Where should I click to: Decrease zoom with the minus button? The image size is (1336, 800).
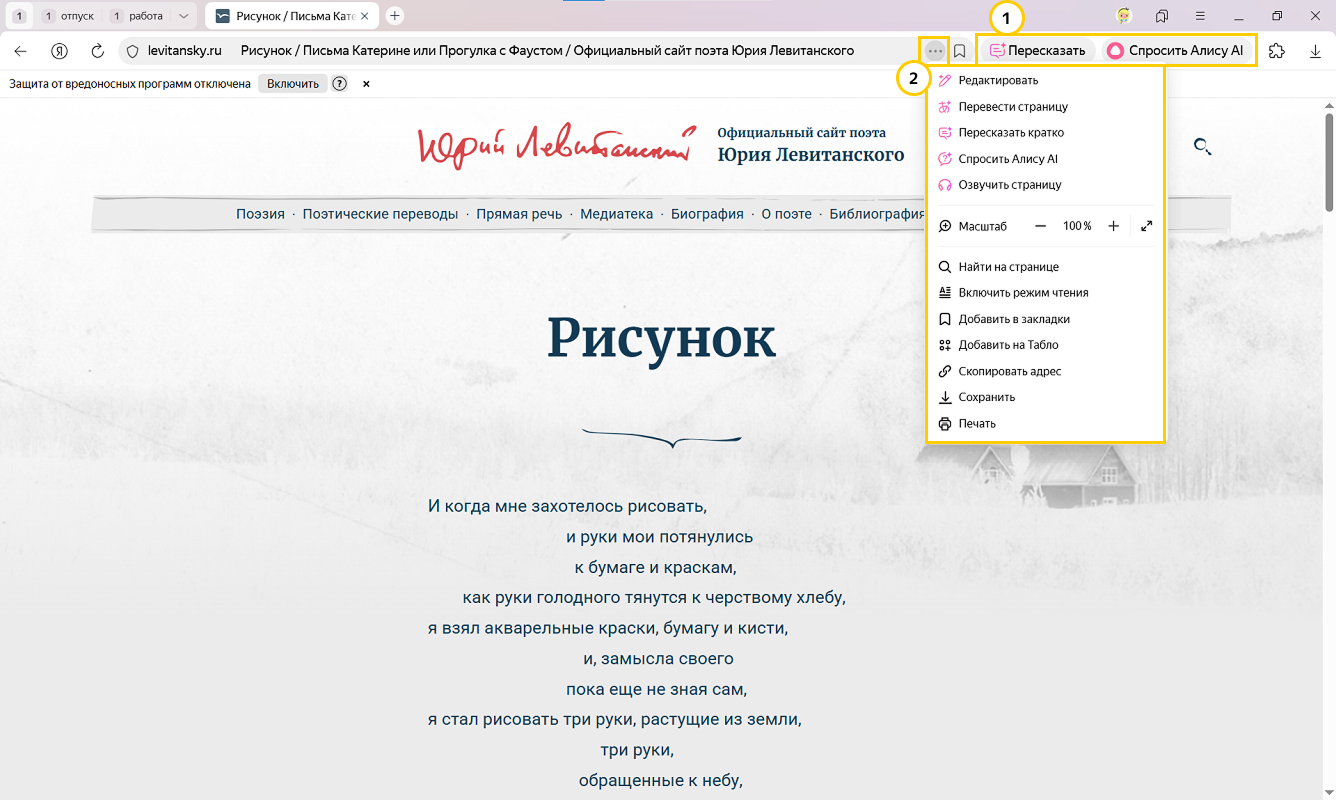(1040, 226)
